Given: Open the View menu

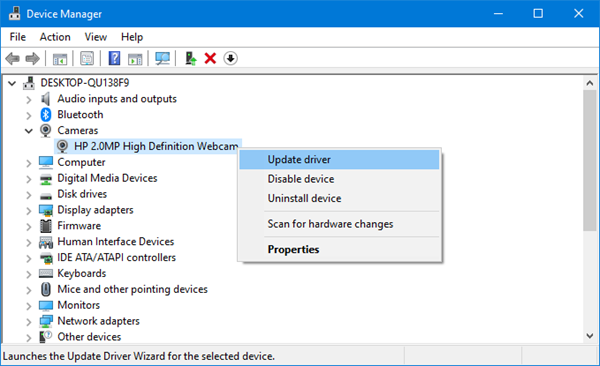Looking at the screenshot, I should pyautogui.click(x=96, y=37).
